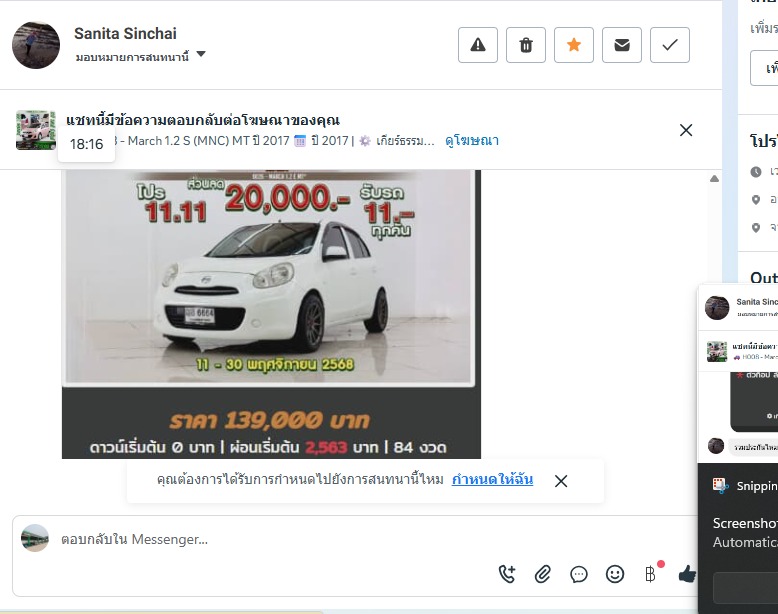Image resolution: width=778 pixels, height=614 pixels.
Task: Click the clock icon in side panel
Action: tap(756, 172)
